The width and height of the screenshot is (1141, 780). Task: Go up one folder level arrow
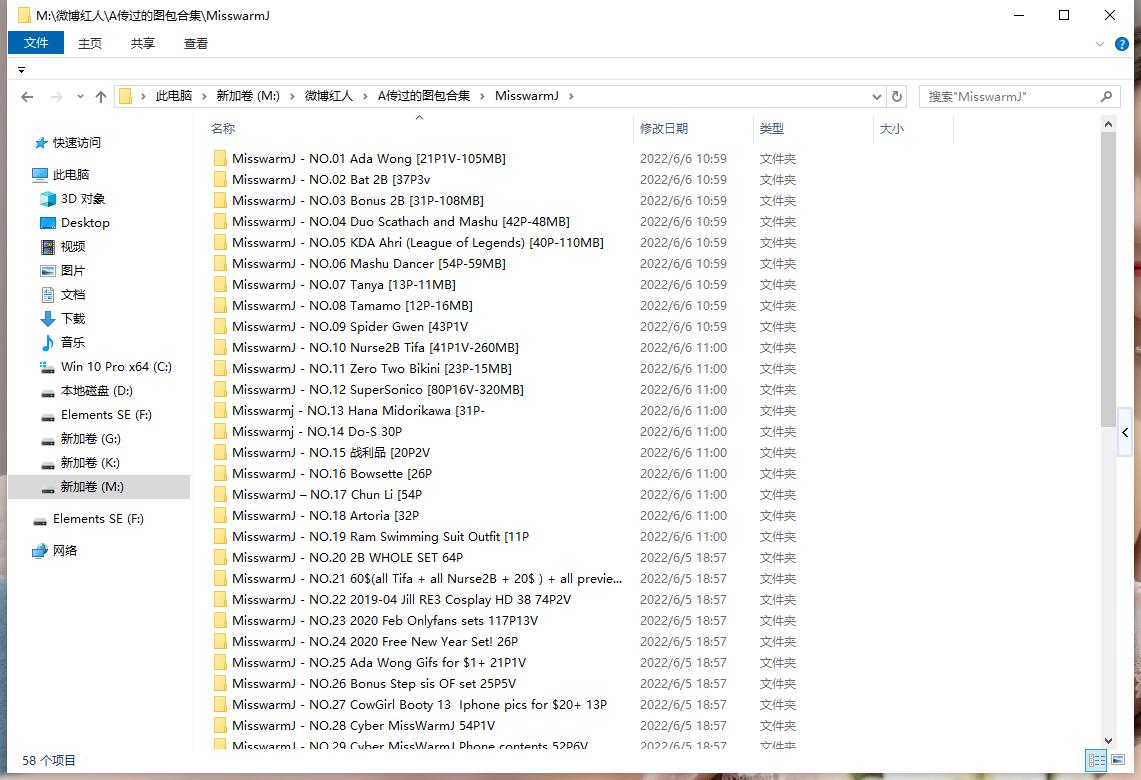click(101, 96)
